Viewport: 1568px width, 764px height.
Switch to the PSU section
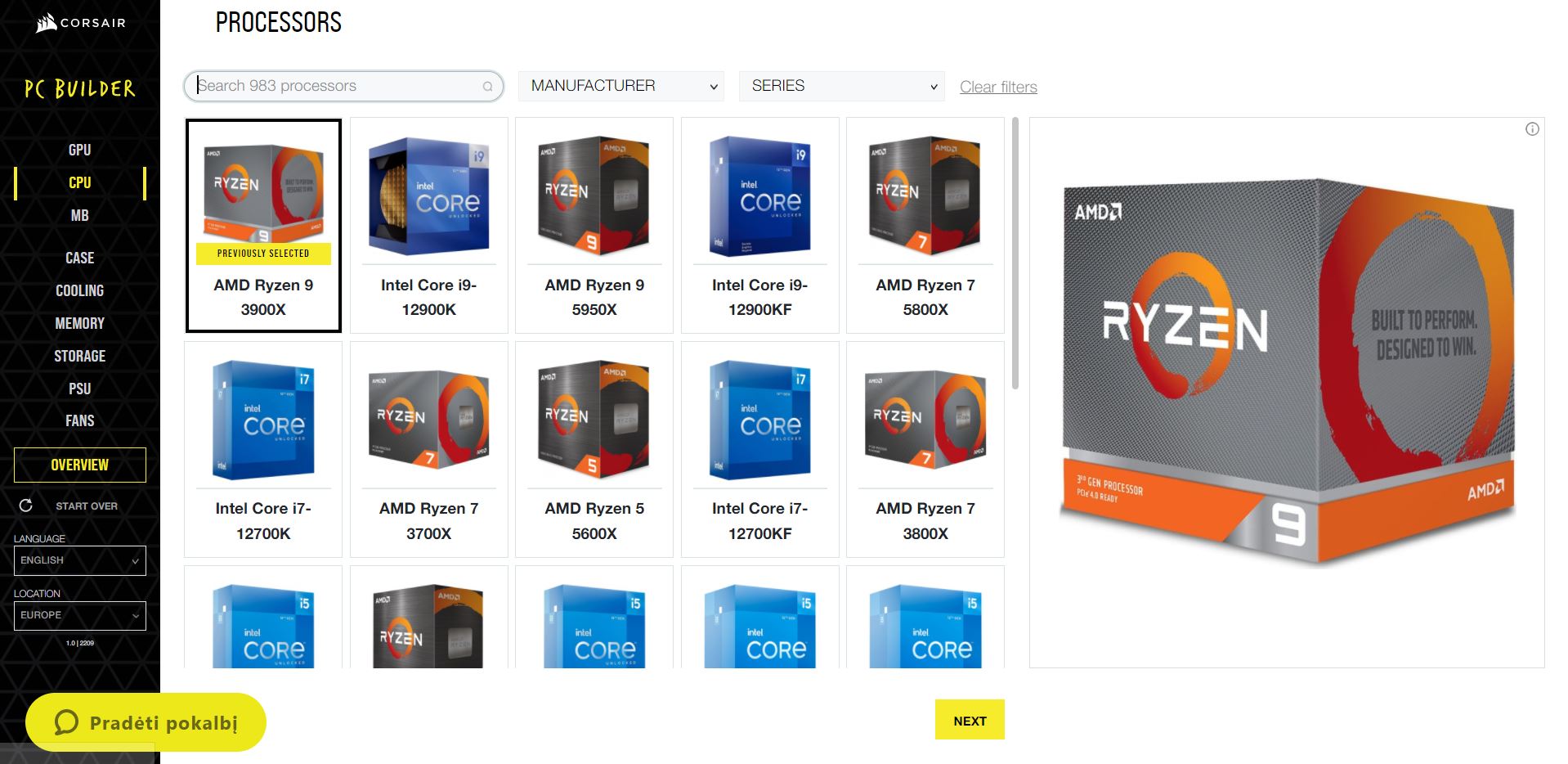pos(80,389)
